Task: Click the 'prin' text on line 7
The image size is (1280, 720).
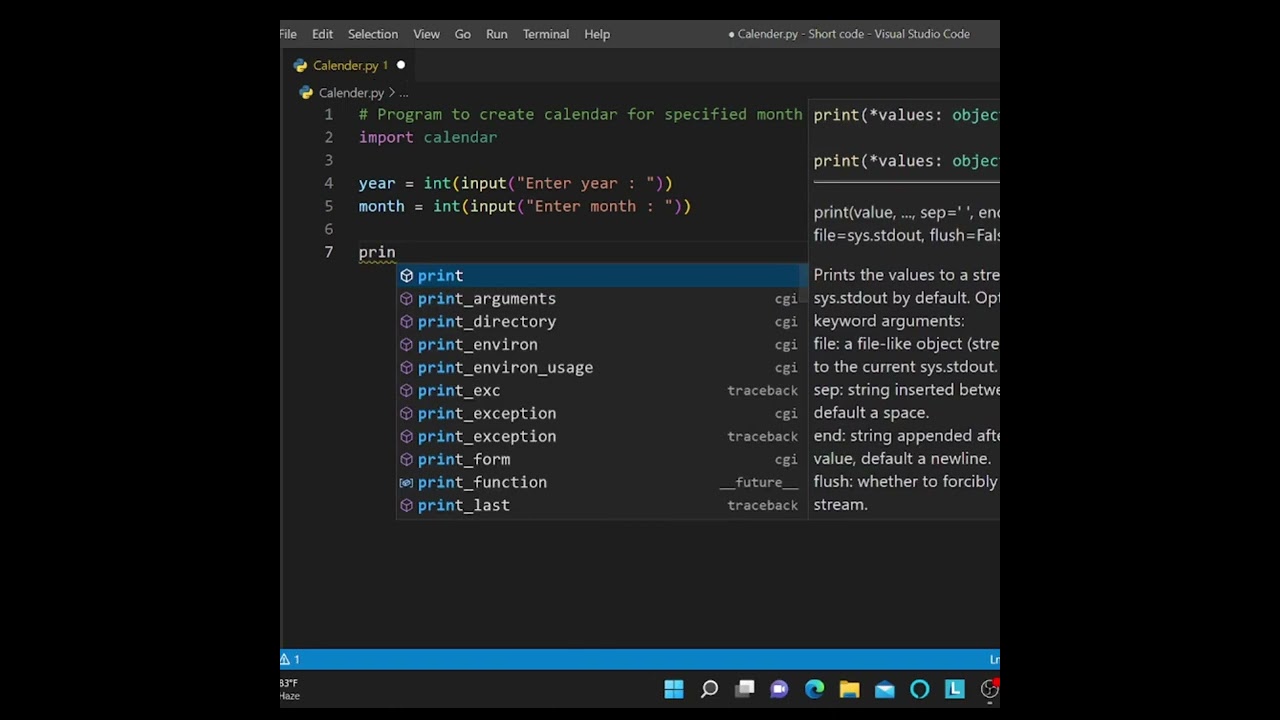Action: coord(377,253)
